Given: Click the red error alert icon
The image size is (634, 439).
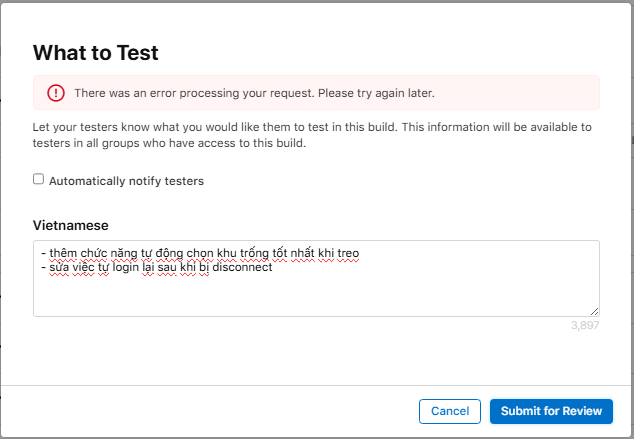Looking at the screenshot, I should coord(55,93).
